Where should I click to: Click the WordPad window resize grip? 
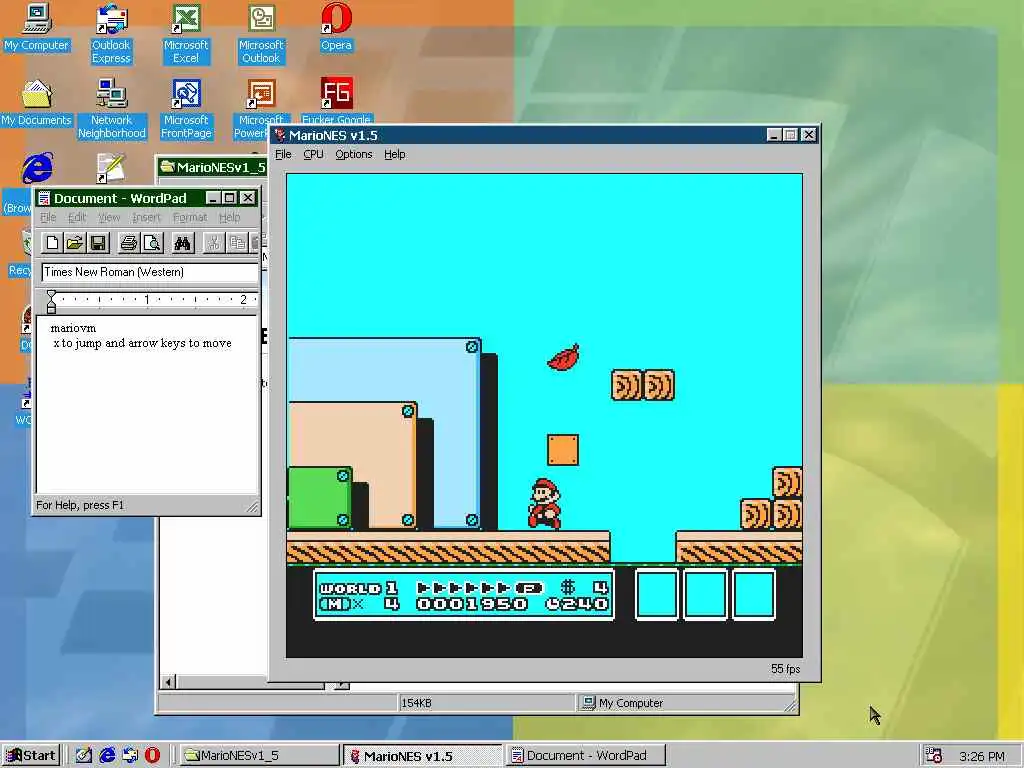click(252, 506)
